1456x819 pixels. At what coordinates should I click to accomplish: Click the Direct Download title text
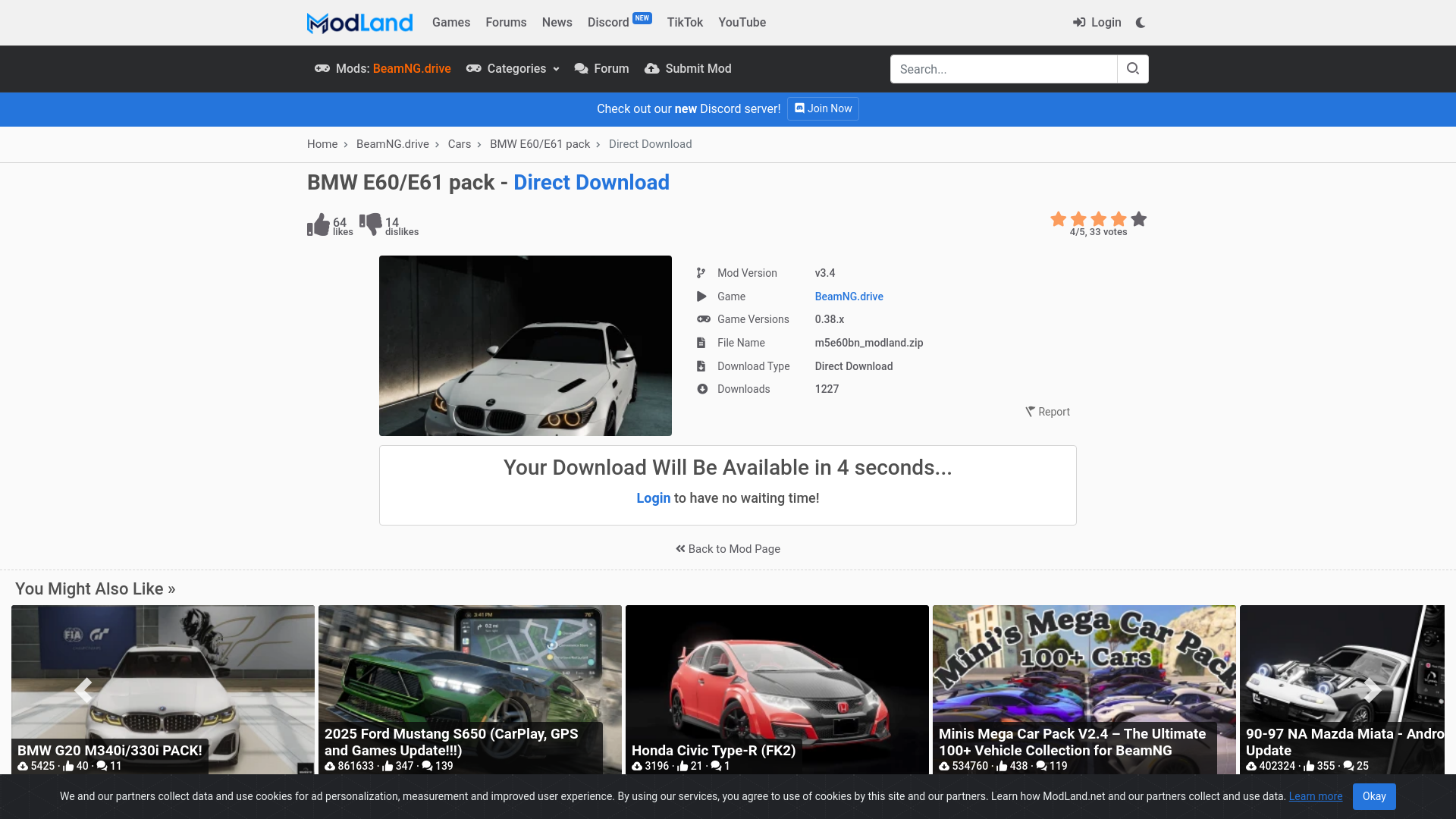click(591, 183)
